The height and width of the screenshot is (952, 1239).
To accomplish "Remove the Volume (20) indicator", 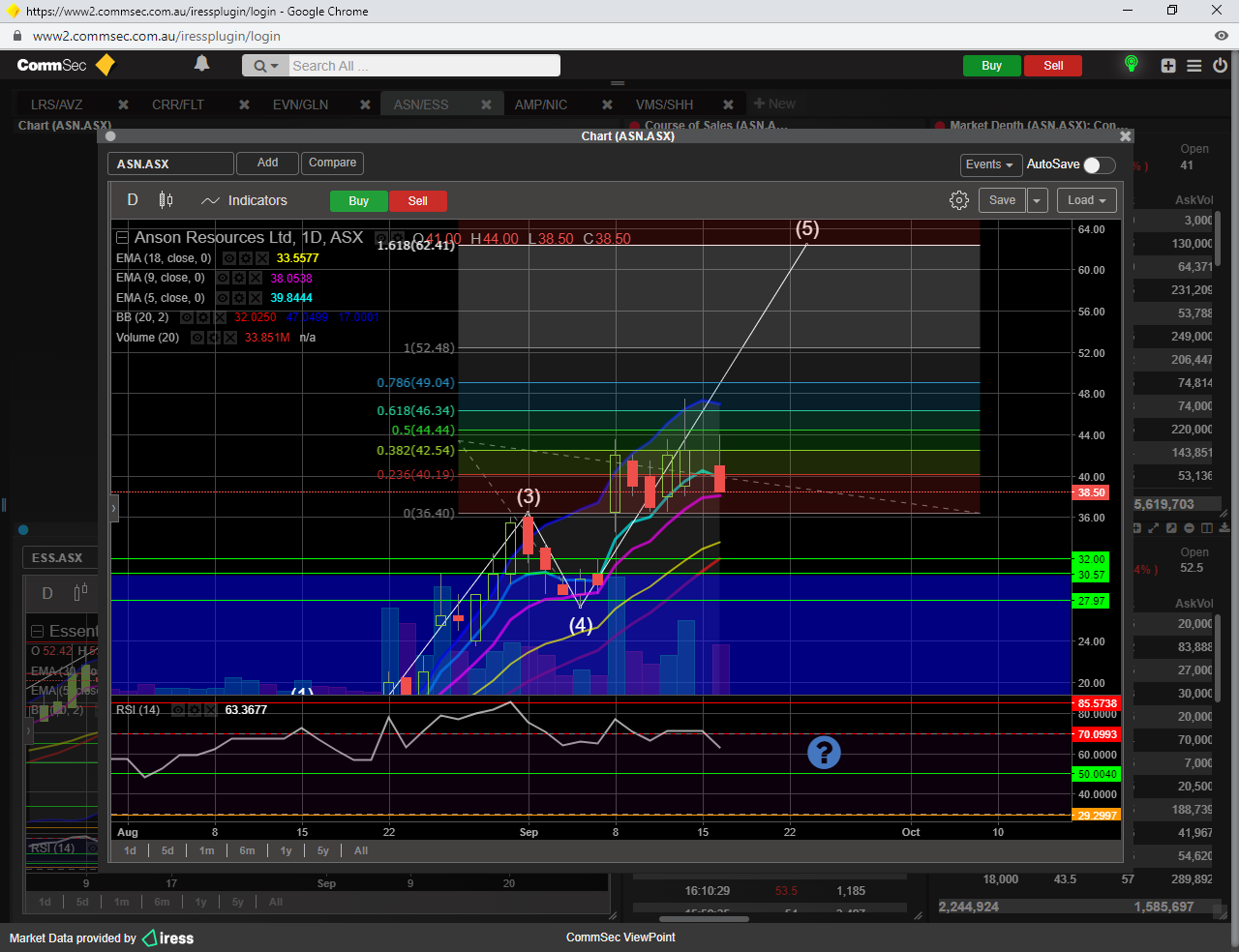I will click(229, 338).
